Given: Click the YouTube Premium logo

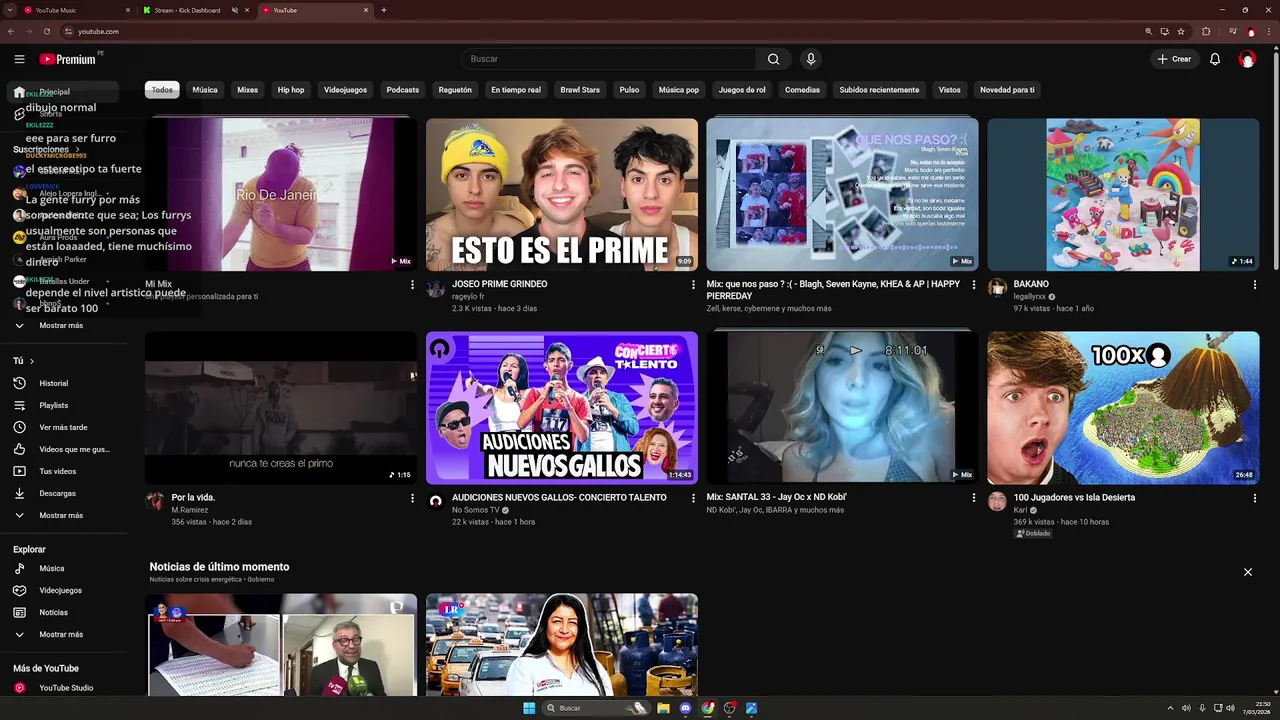Looking at the screenshot, I should tap(68, 59).
